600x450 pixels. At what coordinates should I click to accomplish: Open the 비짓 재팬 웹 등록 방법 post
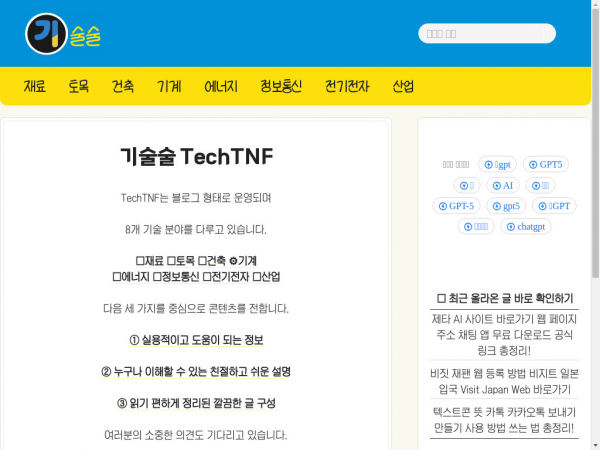pos(504,381)
